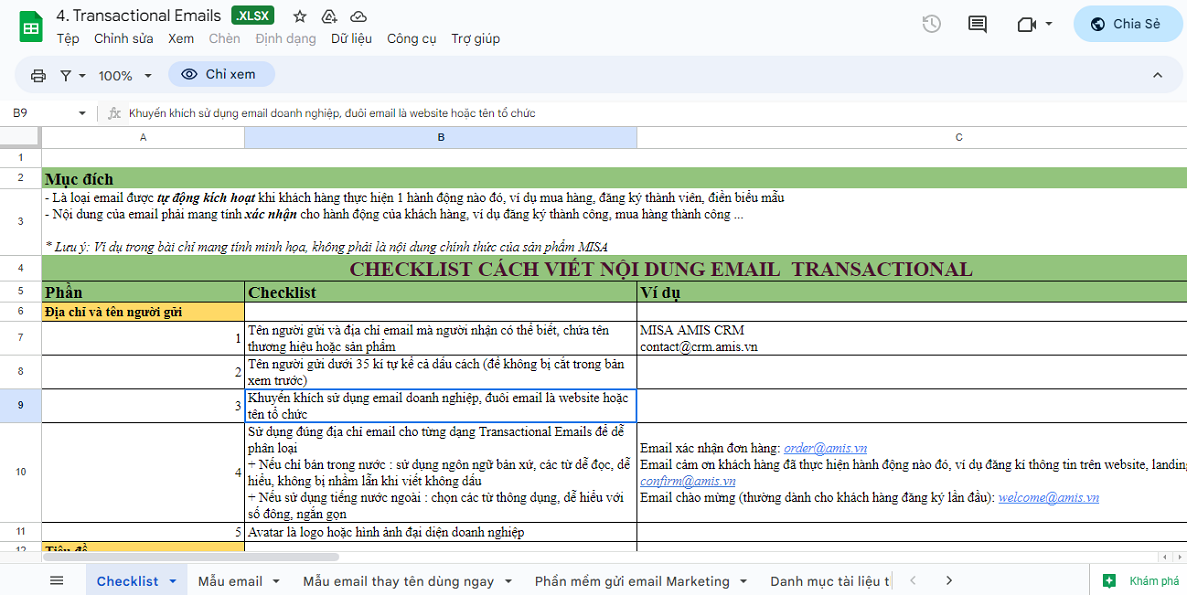Switch to the Danh mục tài liệu tab
This screenshot has width=1187, height=595.
coord(830,581)
